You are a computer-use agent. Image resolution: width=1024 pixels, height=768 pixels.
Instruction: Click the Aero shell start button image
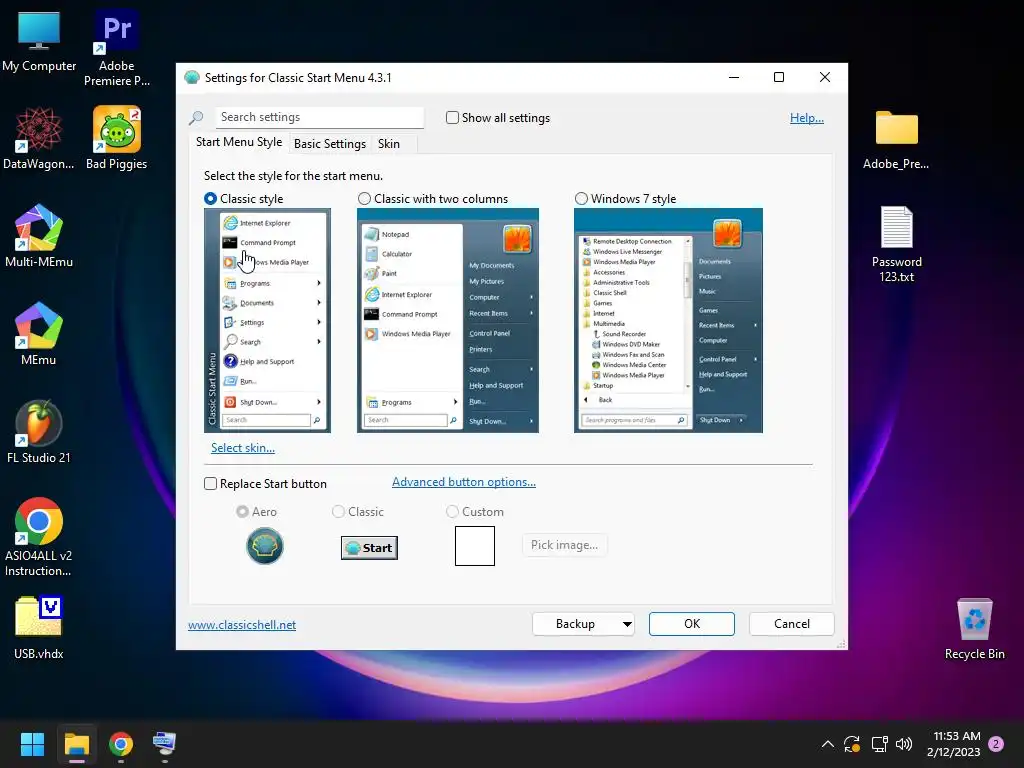coord(264,546)
